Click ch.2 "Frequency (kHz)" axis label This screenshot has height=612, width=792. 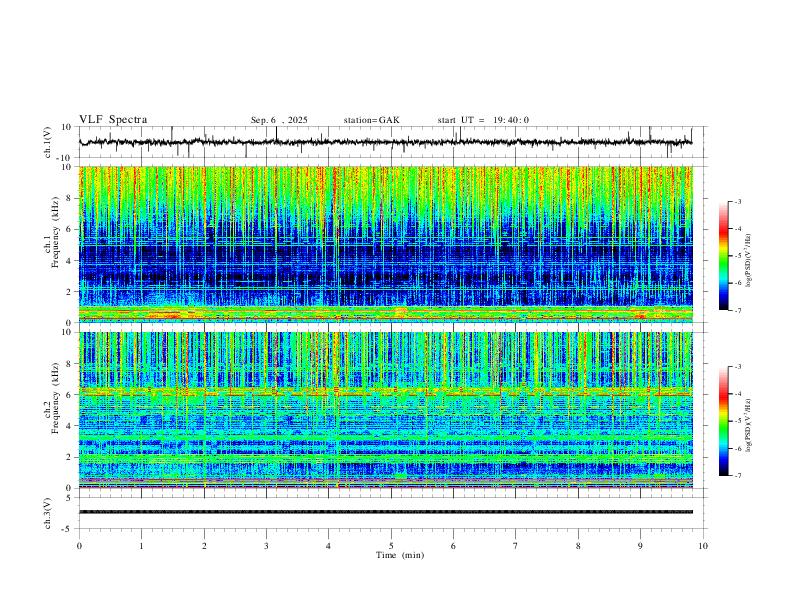click(55, 398)
